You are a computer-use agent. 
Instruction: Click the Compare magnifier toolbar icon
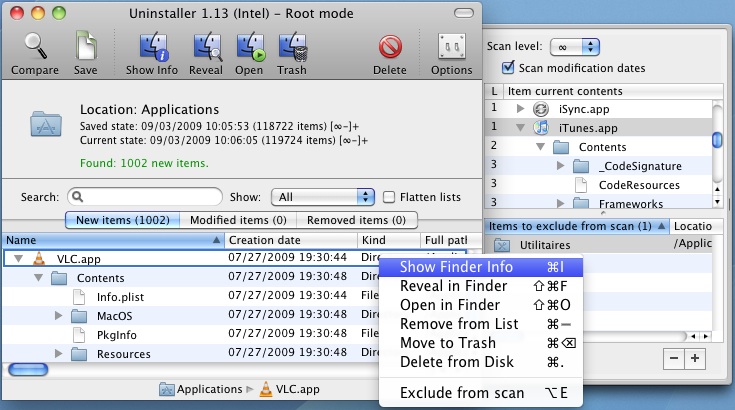35,46
